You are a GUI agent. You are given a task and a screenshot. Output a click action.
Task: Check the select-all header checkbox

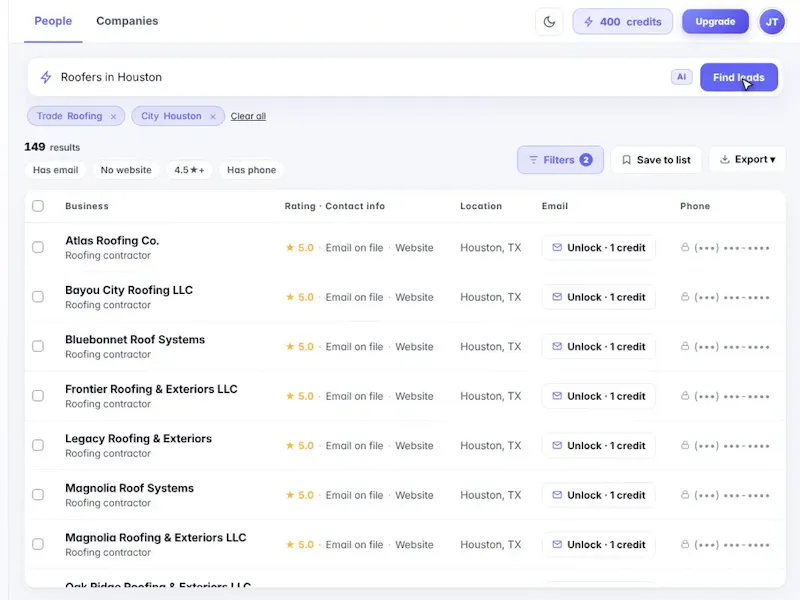(x=38, y=206)
